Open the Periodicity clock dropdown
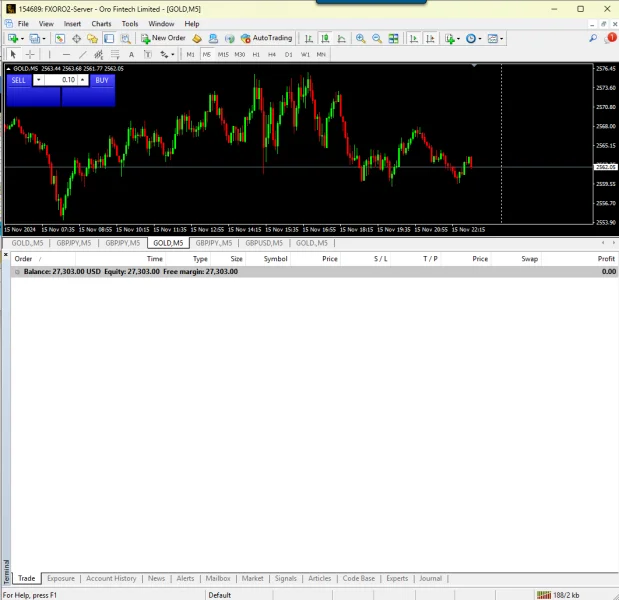 pos(473,38)
